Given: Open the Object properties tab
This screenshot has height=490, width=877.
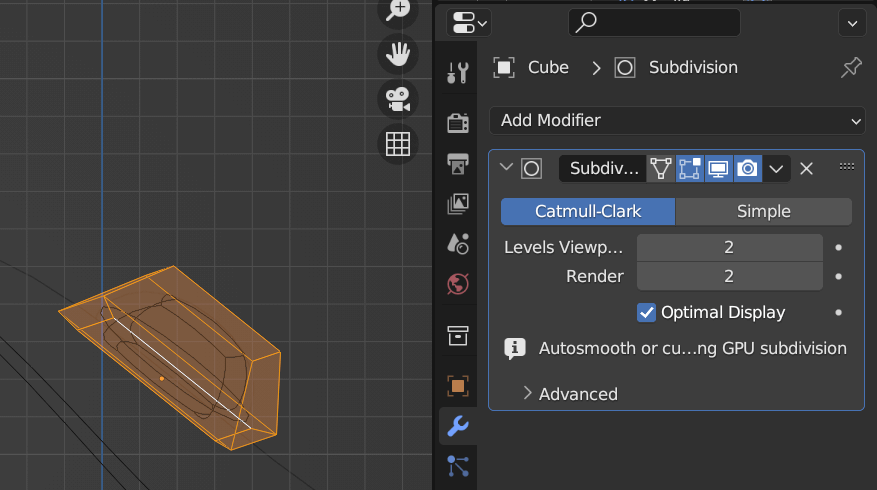Looking at the screenshot, I should (458, 386).
